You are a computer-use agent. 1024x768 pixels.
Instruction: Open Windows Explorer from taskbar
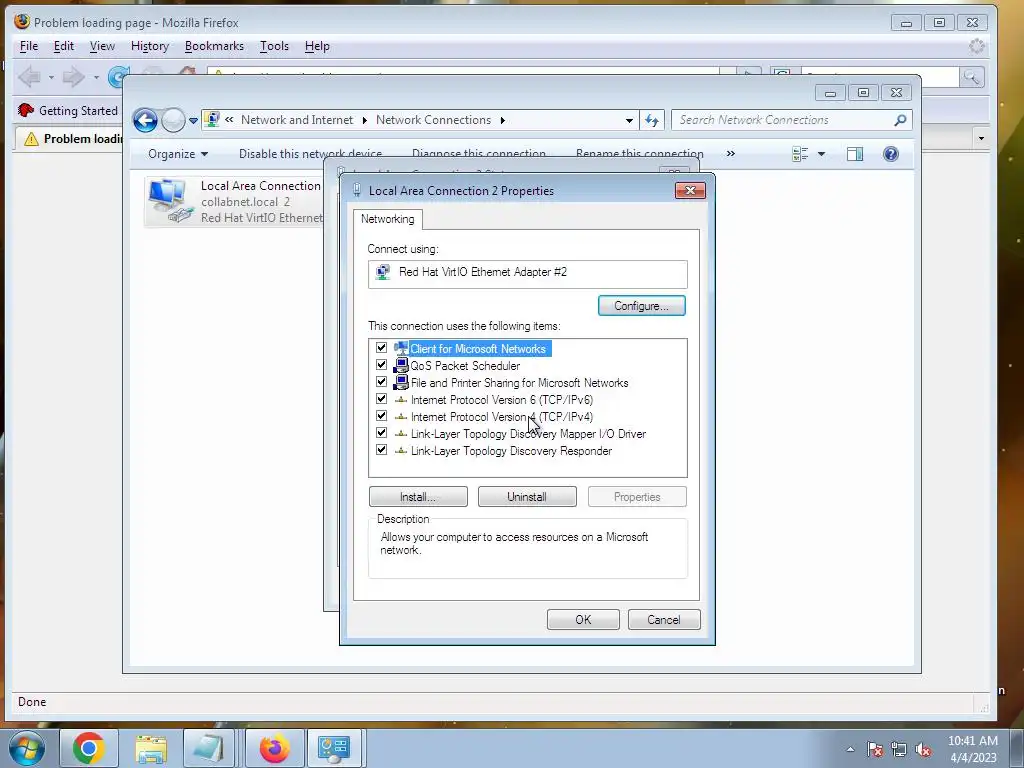[151, 748]
